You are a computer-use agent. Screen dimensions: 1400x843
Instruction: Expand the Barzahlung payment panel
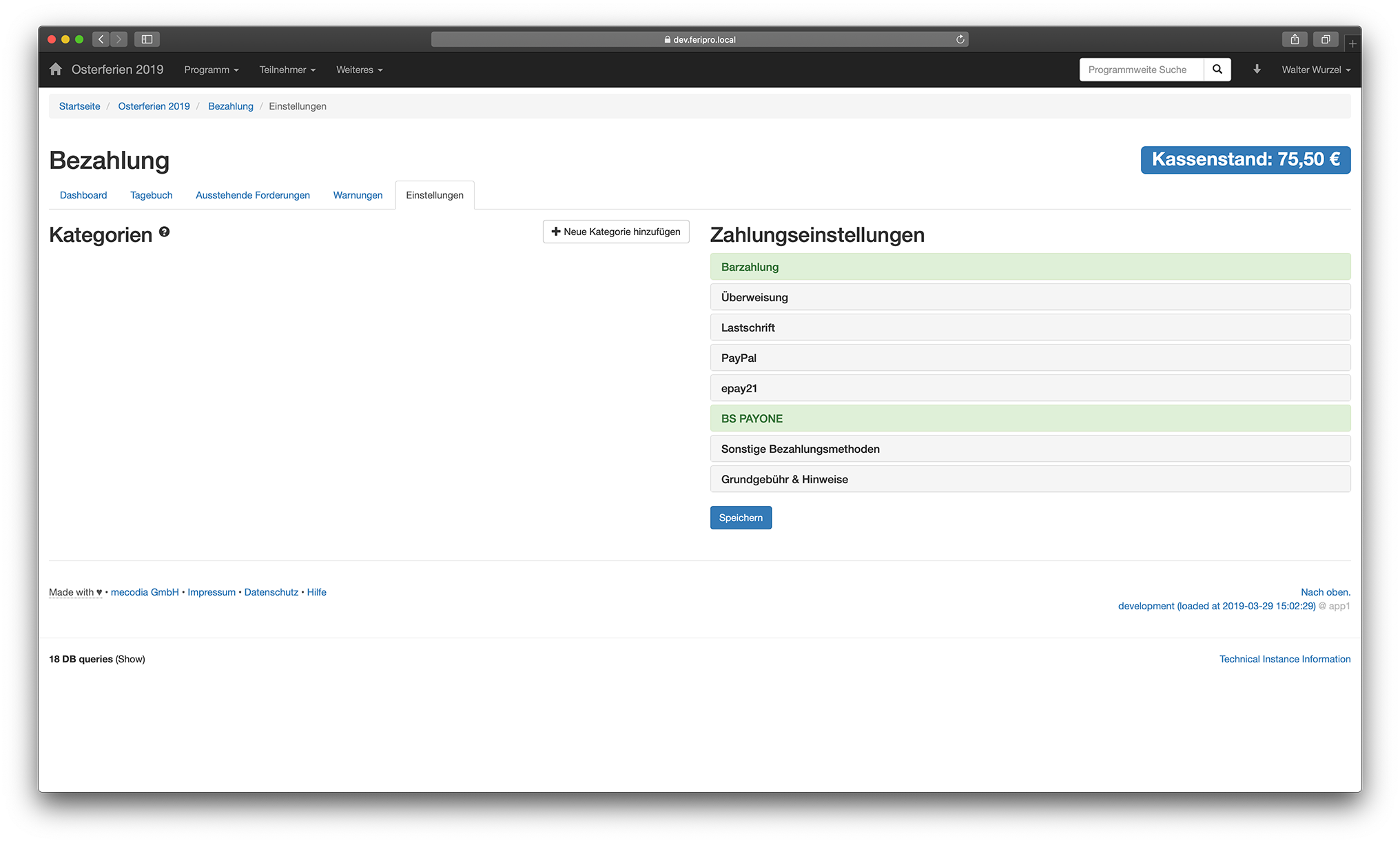(x=750, y=267)
